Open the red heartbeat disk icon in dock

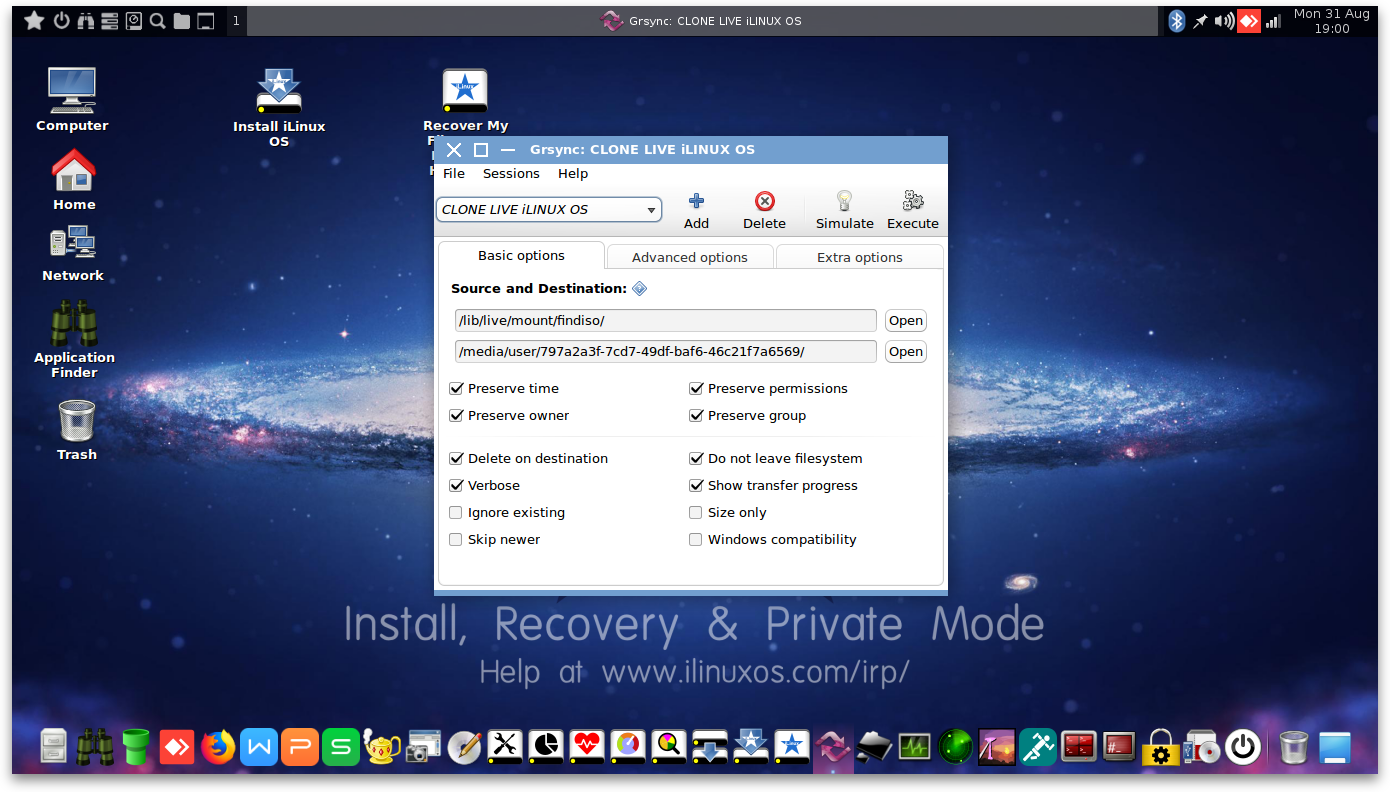tap(587, 747)
